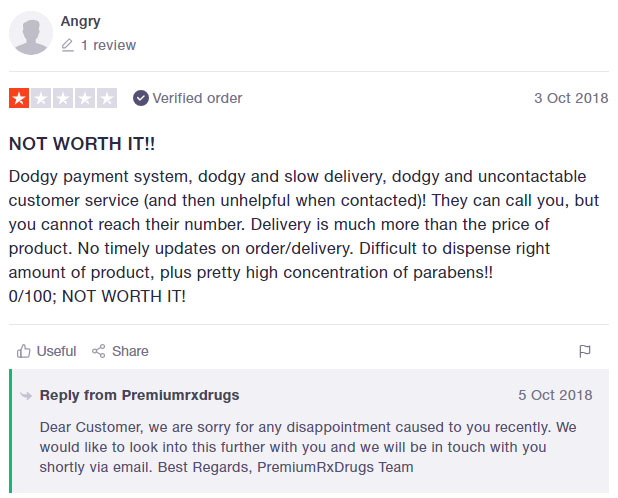
Task: Click "Reply from Premiumrxdrugs" heading
Action: coord(139,395)
